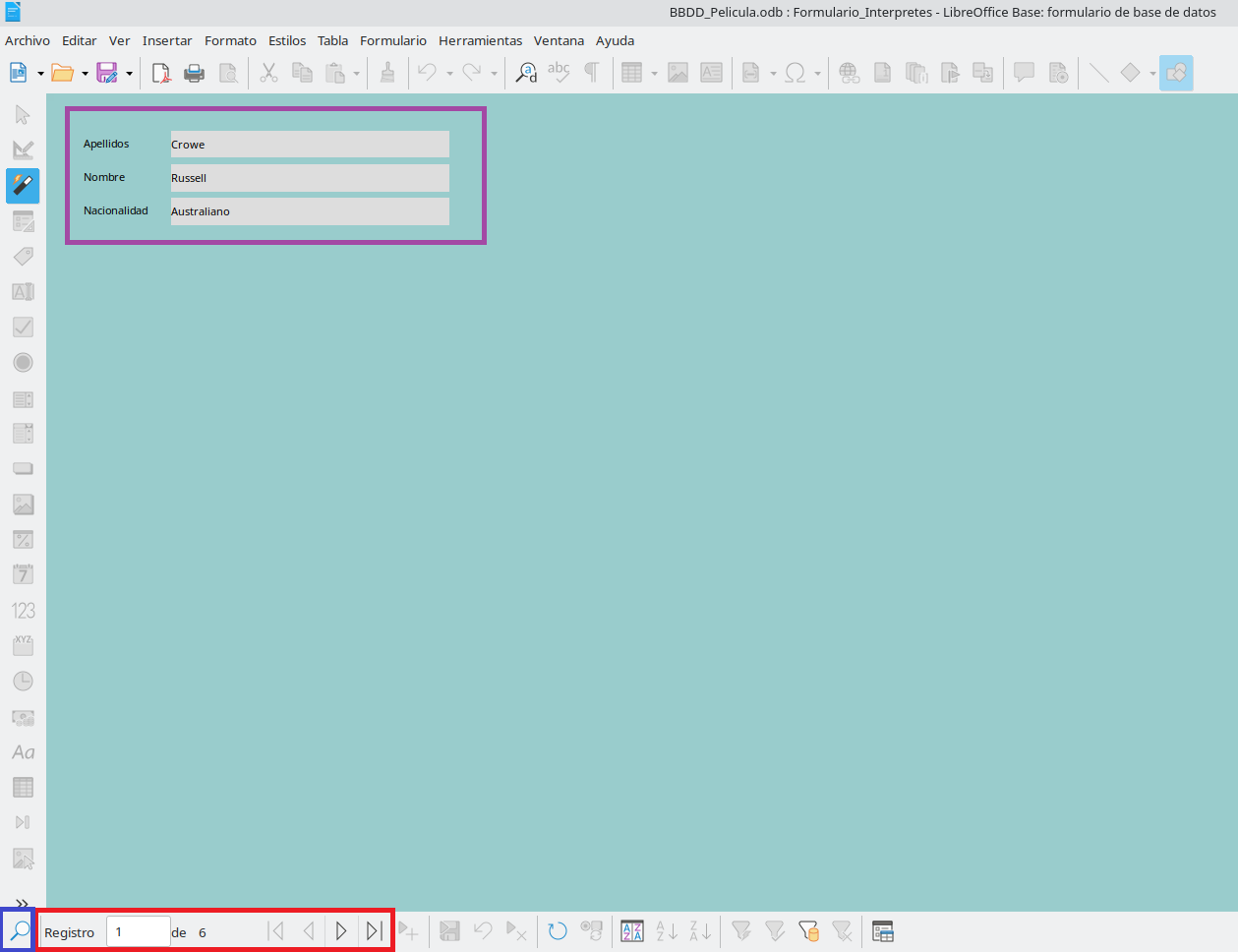This screenshot has width=1238, height=952.
Task: Click the Export as PDF icon
Action: (161, 73)
